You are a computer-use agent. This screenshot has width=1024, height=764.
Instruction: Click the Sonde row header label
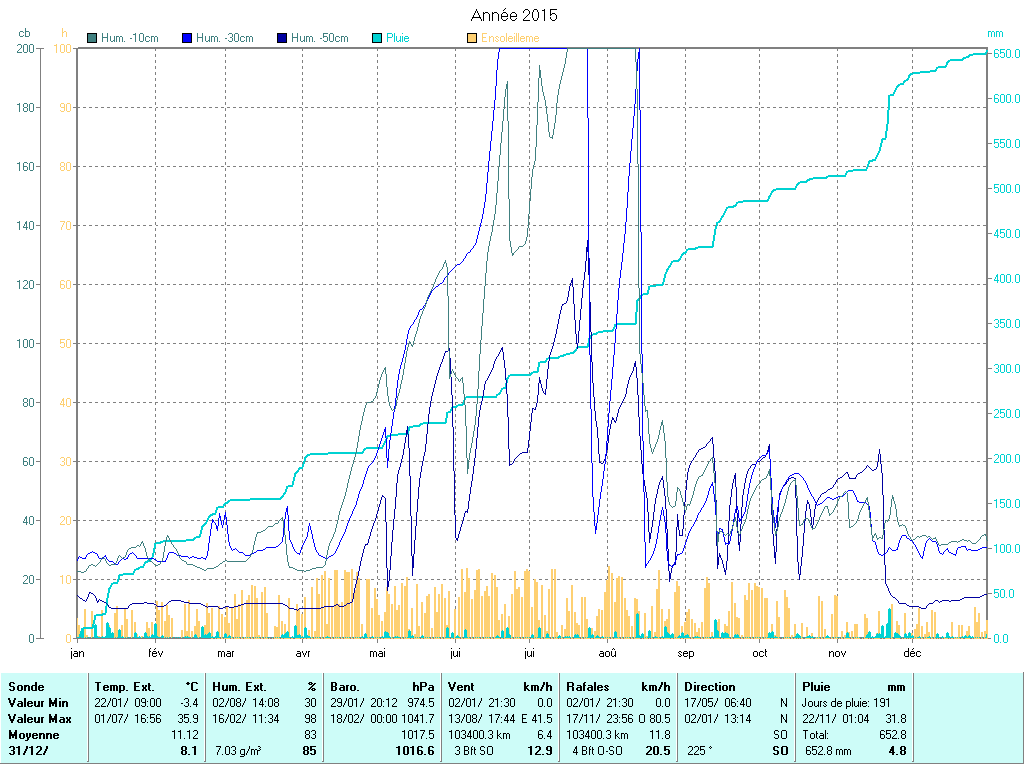tap(26, 687)
